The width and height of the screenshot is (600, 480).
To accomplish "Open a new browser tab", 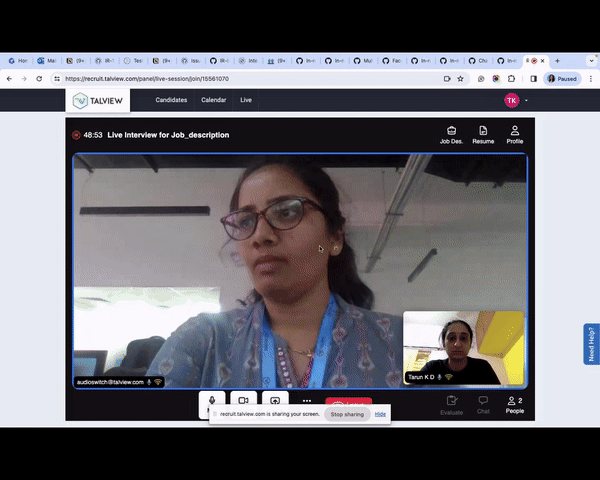I will [557, 61].
